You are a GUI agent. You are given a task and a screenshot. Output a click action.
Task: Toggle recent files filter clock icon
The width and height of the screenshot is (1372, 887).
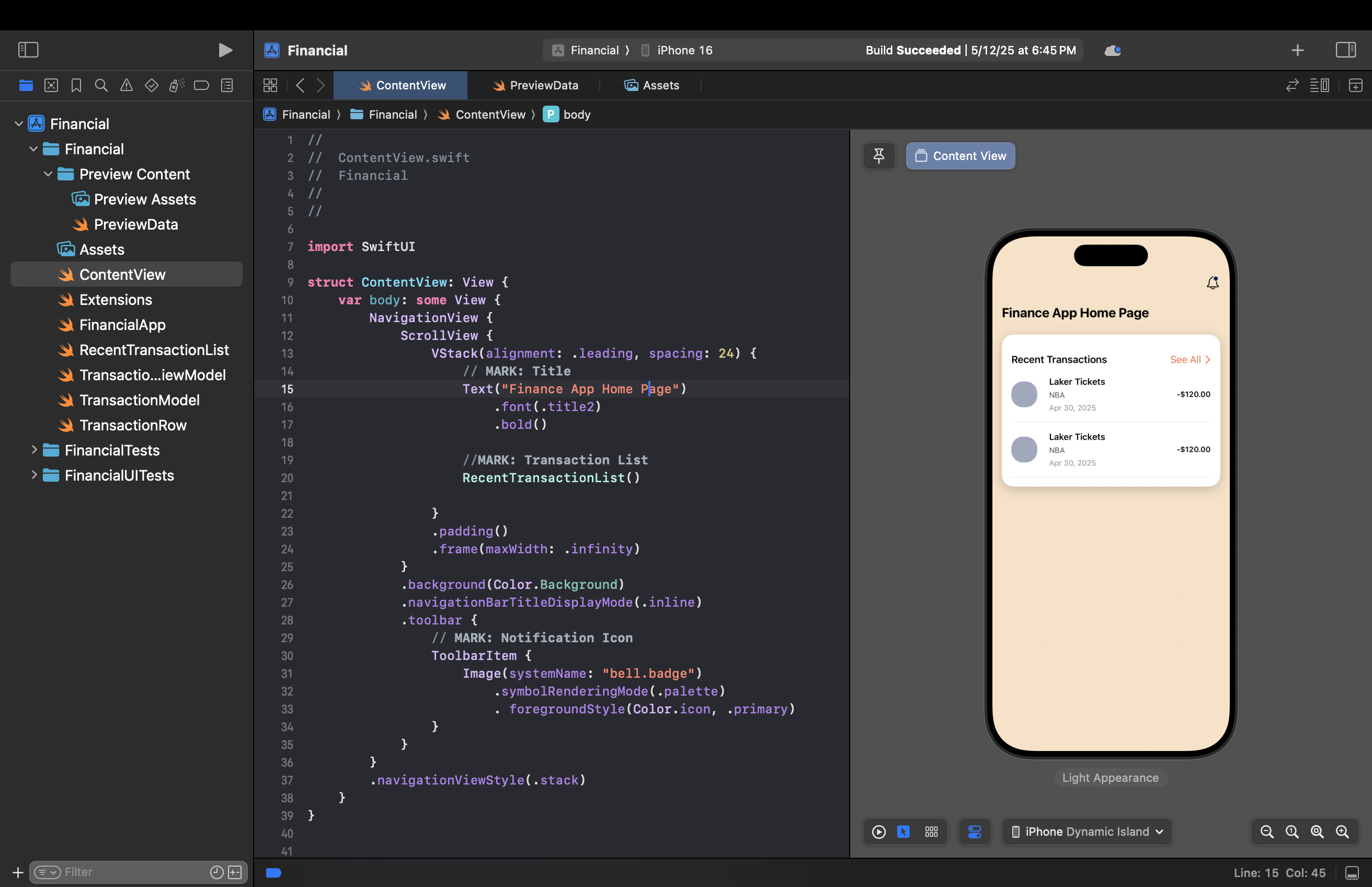pos(216,872)
